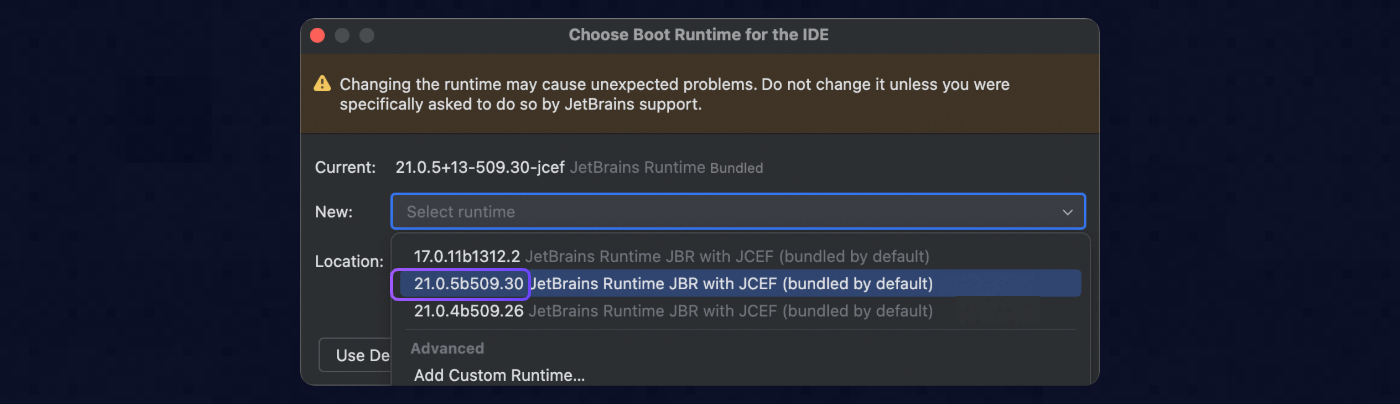1400x404 pixels.
Task: Open Add Custom Runtime... option
Action: coord(499,376)
